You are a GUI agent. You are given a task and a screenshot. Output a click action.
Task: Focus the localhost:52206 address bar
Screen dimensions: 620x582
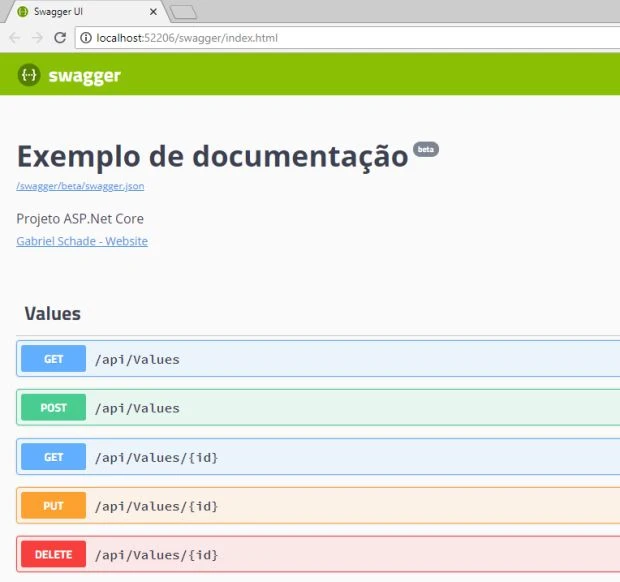[x=300, y=38]
